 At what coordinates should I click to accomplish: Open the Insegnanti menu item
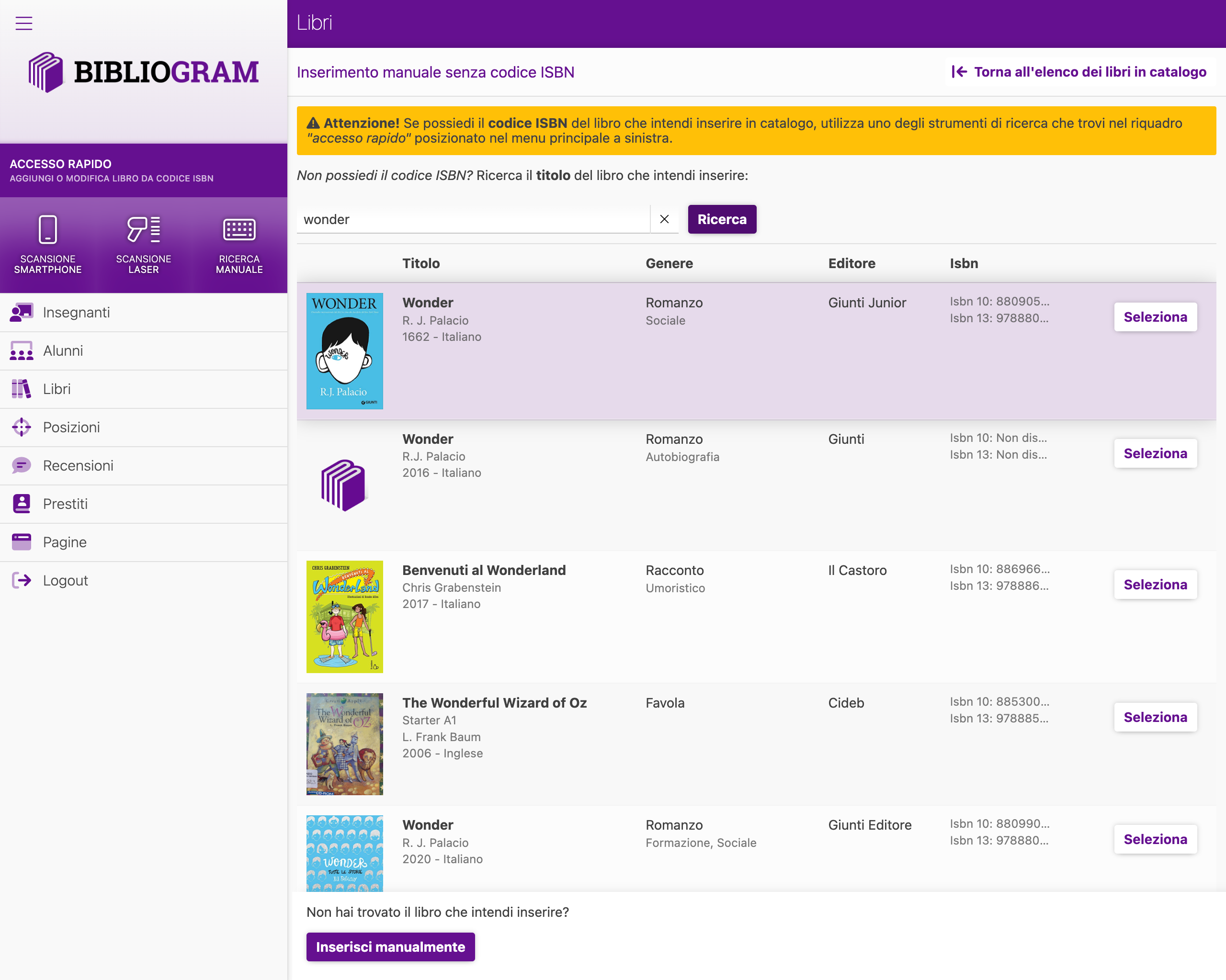point(76,313)
